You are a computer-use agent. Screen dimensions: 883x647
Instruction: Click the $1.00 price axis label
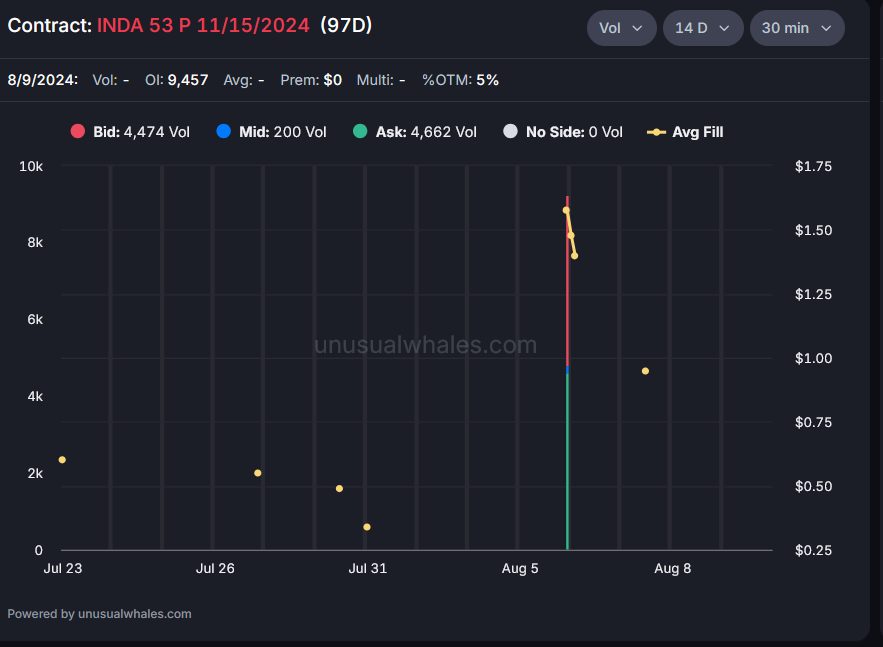(x=813, y=358)
